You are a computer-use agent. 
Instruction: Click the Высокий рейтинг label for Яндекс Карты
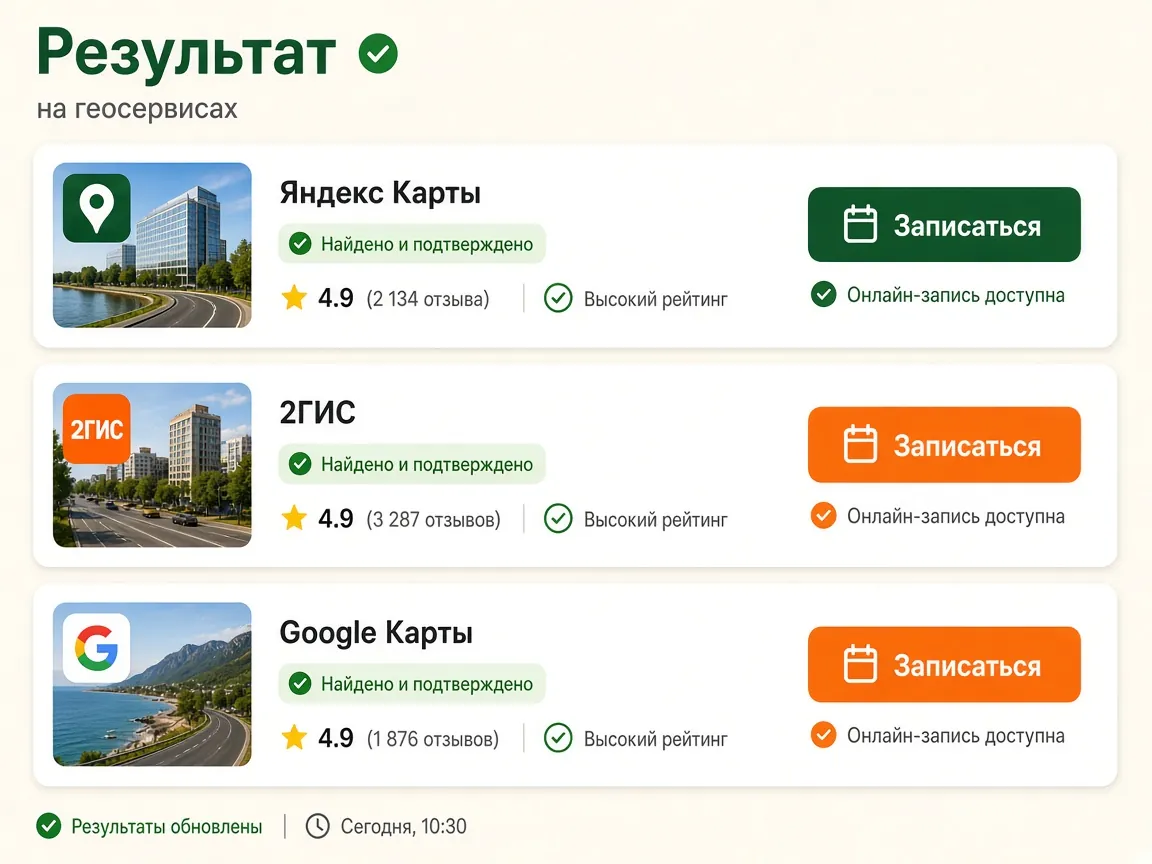(655, 300)
